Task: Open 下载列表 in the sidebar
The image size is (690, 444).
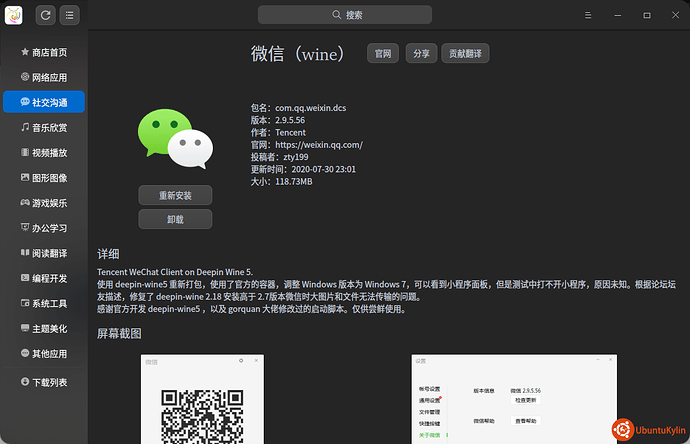Action: pyautogui.click(x=44, y=382)
